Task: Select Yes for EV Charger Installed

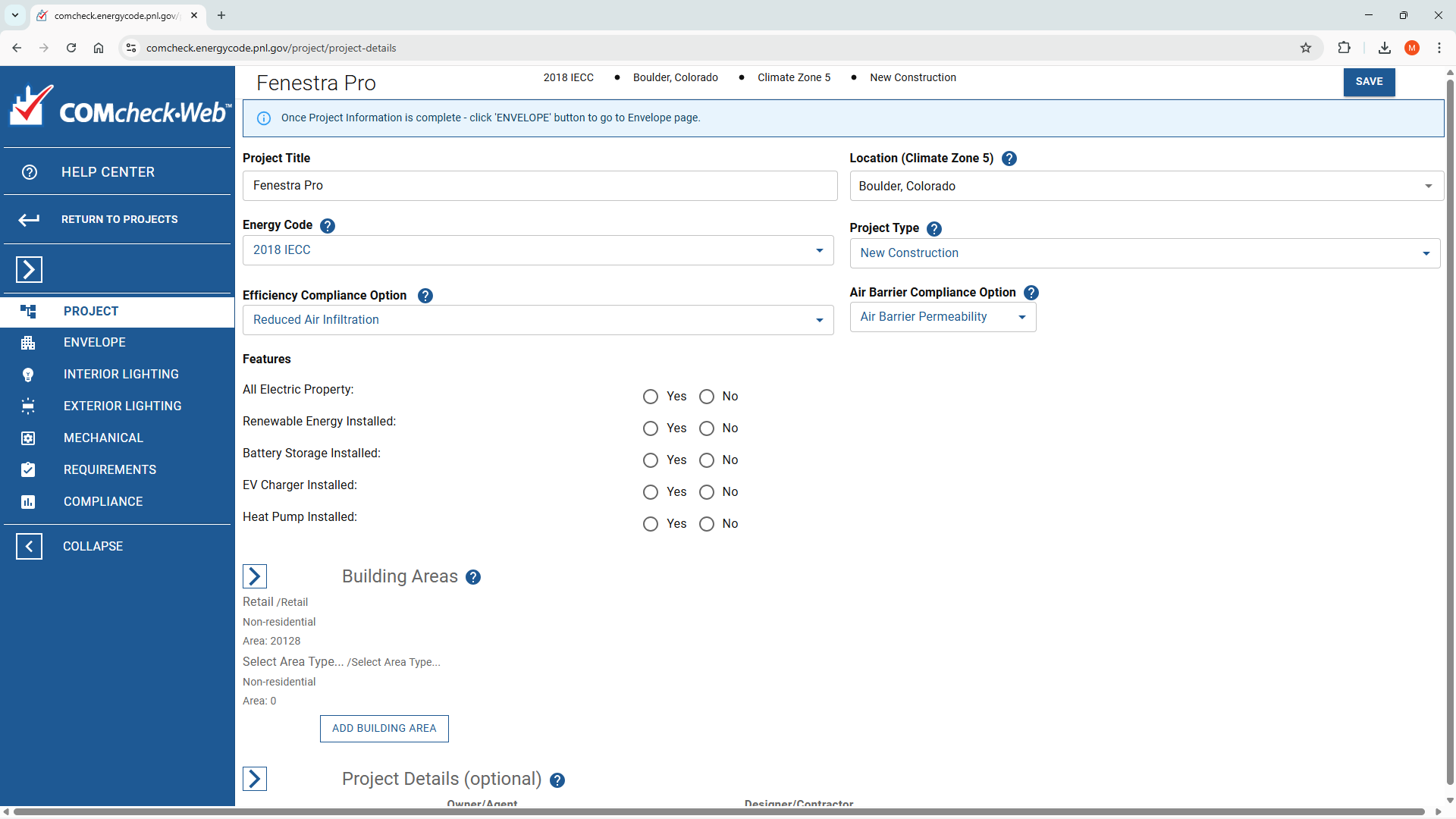Action: [651, 492]
